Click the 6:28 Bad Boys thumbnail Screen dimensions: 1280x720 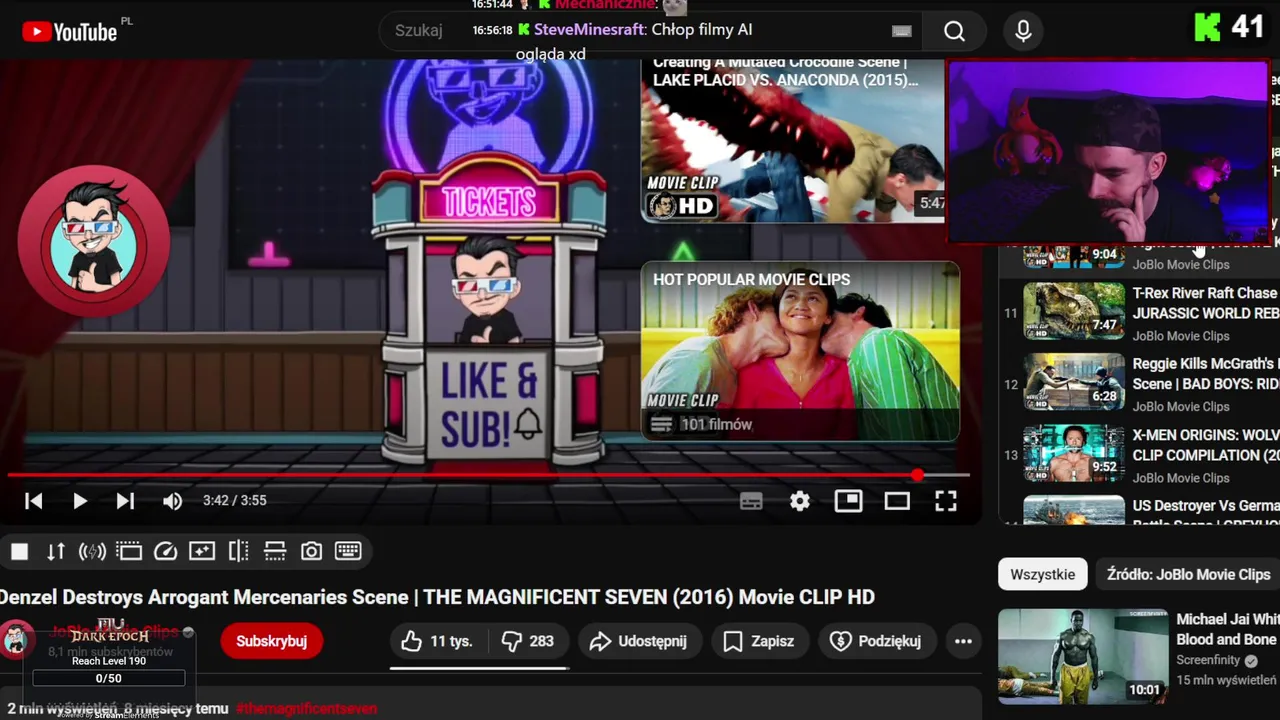1074,382
